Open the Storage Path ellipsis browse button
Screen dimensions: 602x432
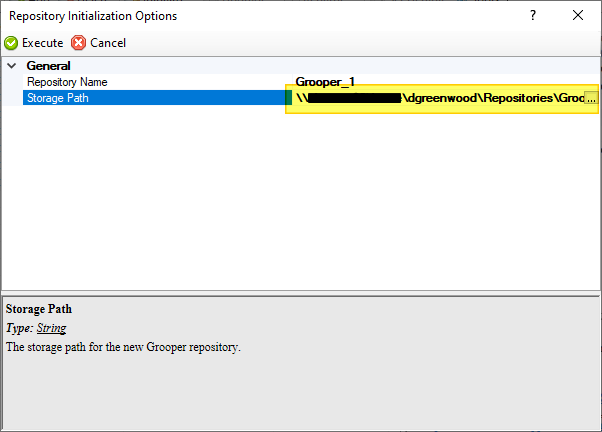tap(590, 98)
